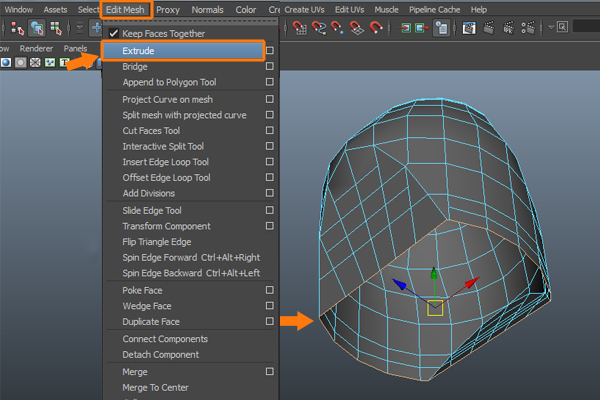The width and height of the screenshot is (600, 400).
Task: Choose Merge To Center
Action: tap(155, 387)
